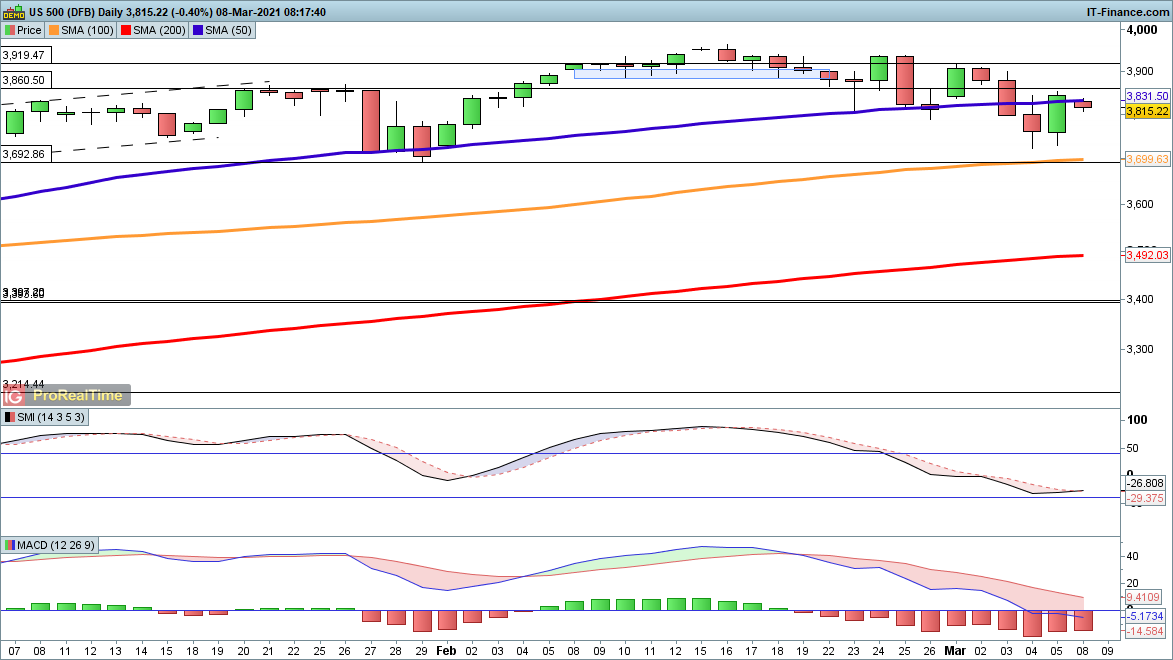Click the 3,831.50 SMA 50 value label

coord(1147,96)
